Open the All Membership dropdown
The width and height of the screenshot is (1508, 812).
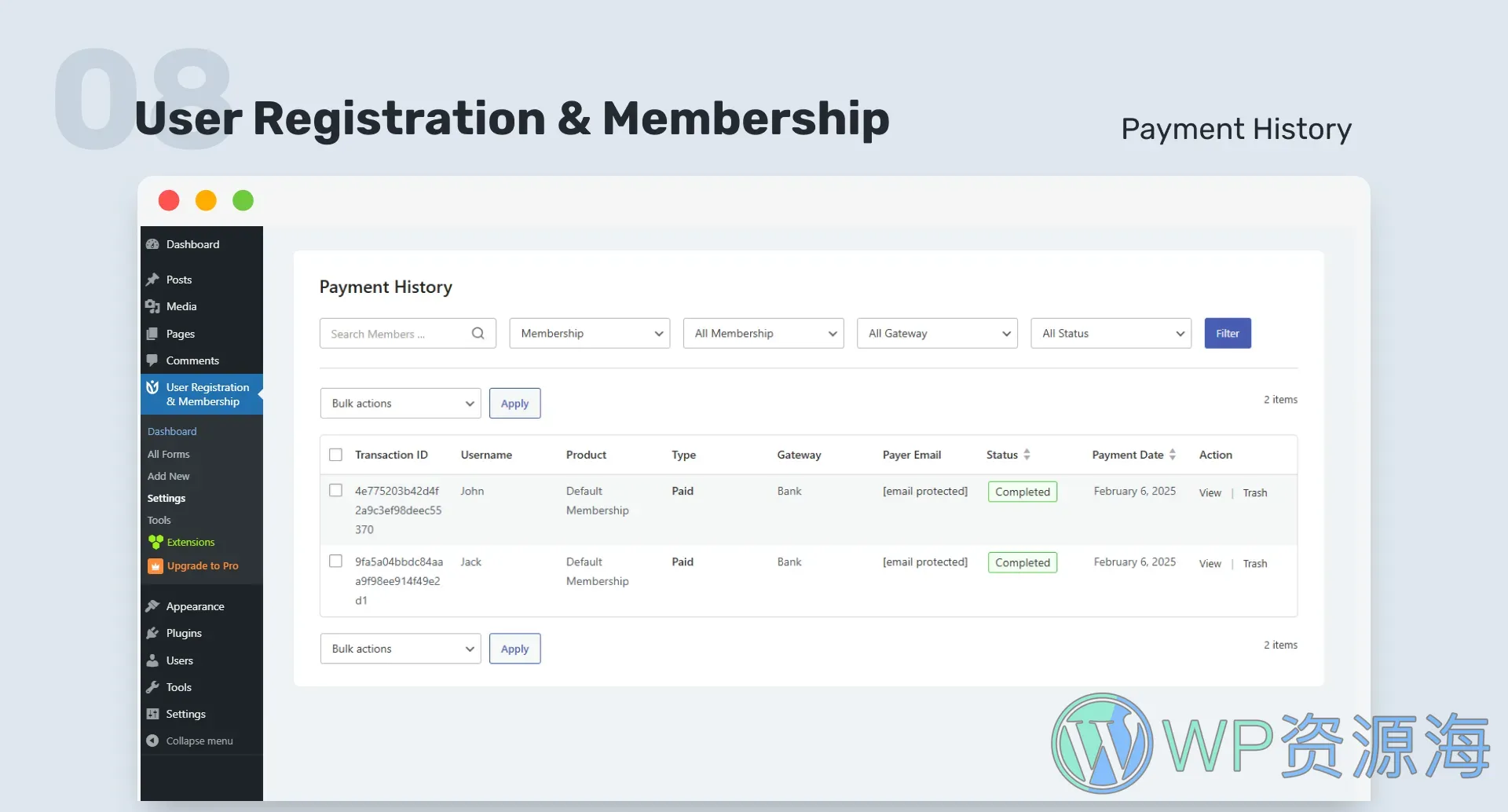coord(763,333)
